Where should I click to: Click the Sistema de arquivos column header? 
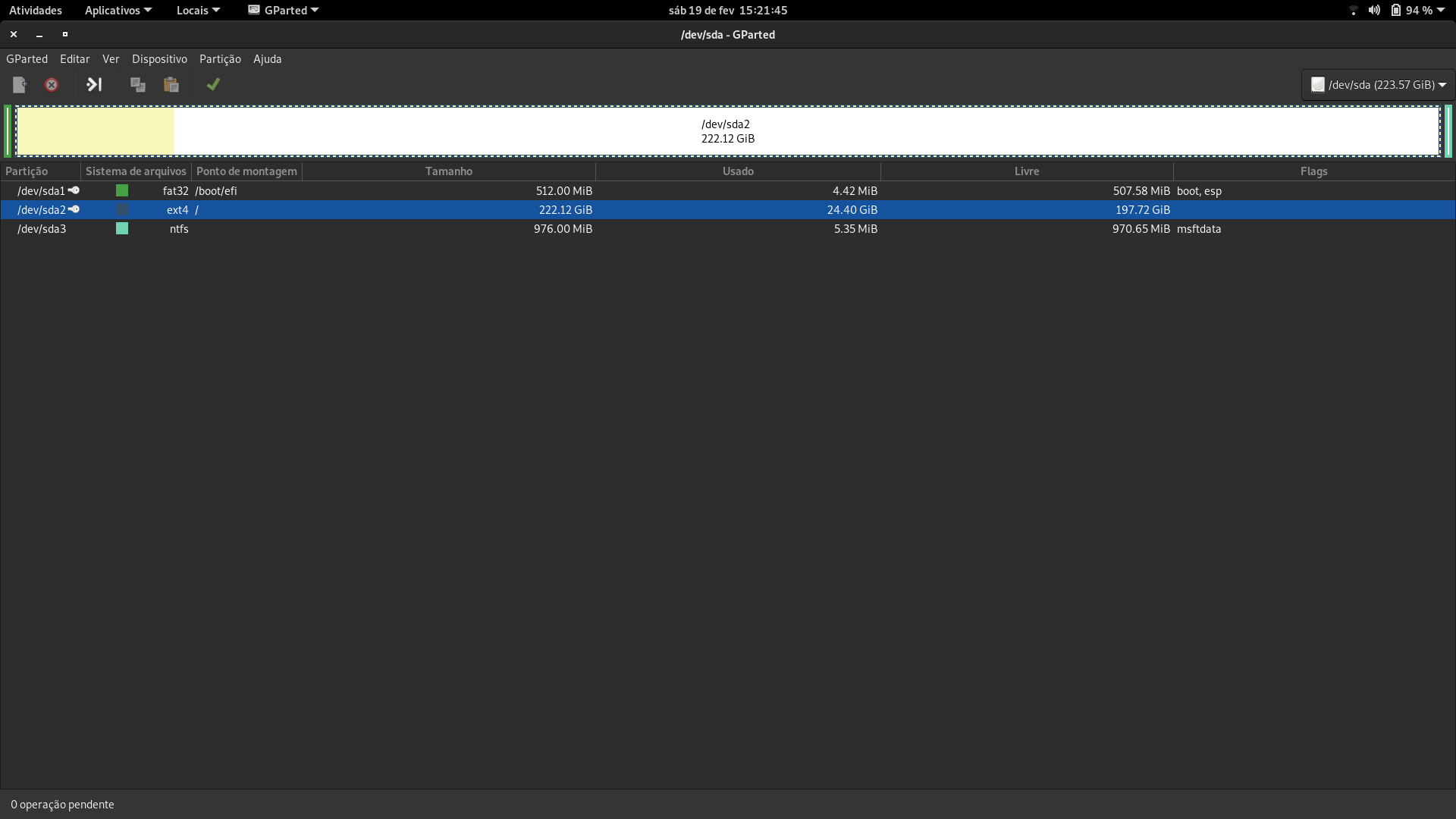[136, 171]
